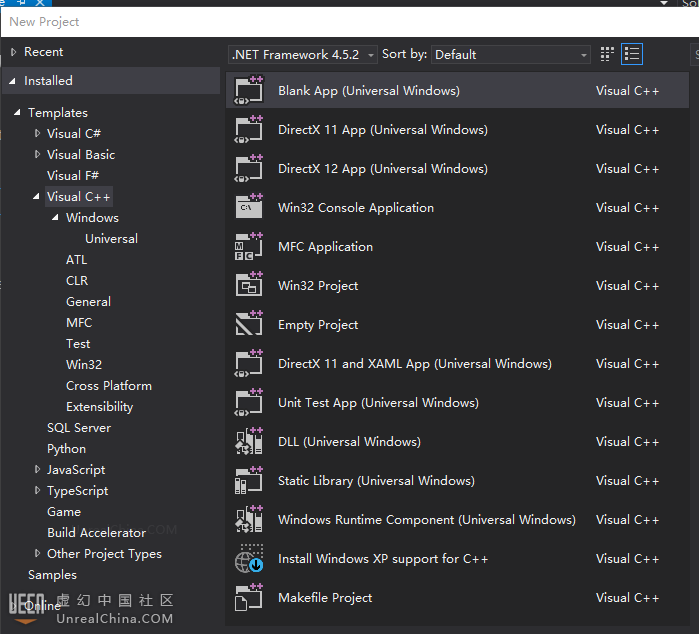This screenshot has width=699, height=634.
Task: Select the JavaScript label in the tree
Action: coord(76,470)
